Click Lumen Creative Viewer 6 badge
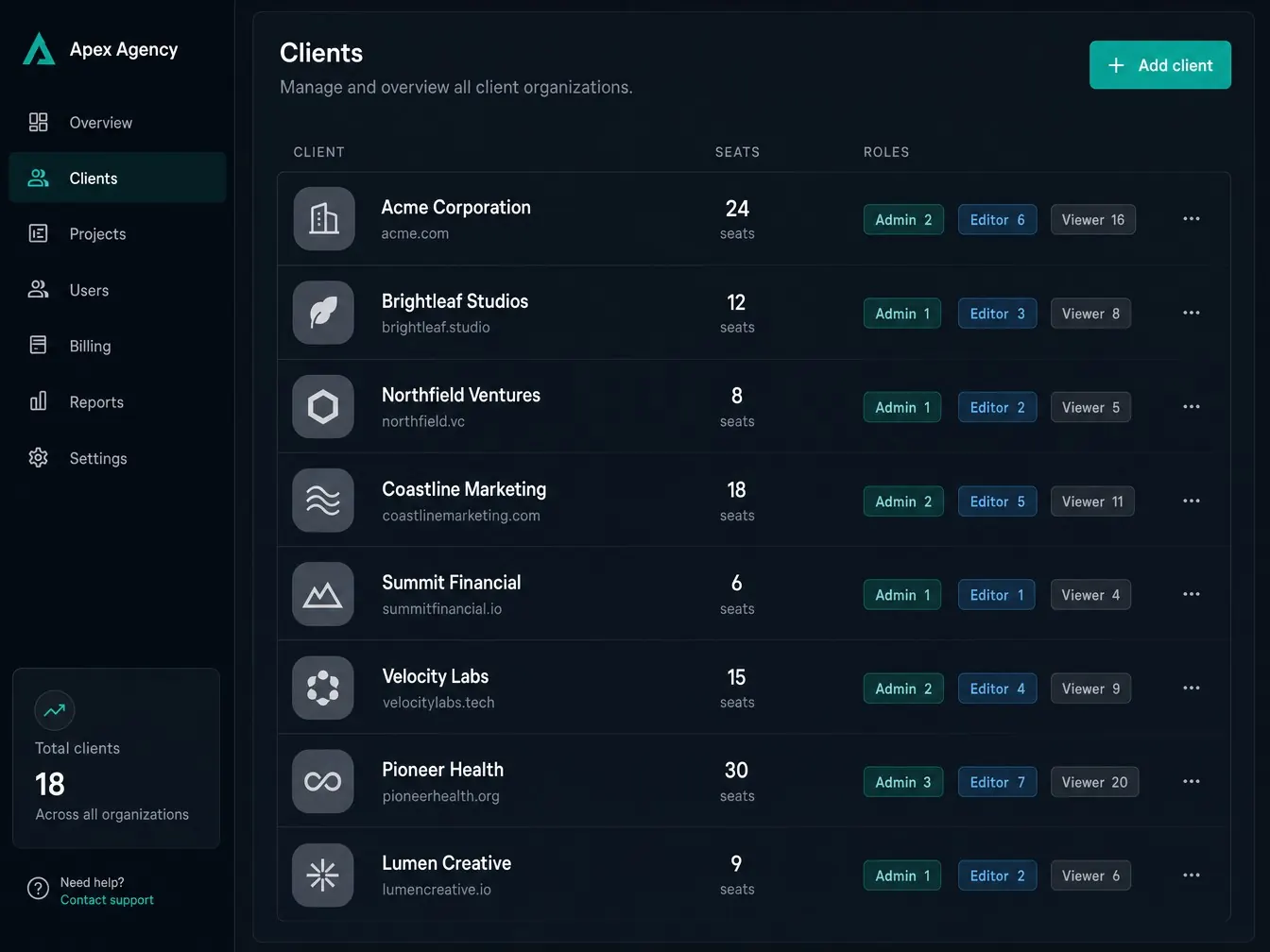This screenshot has height=952, width=1270. tap(1090, 875)
